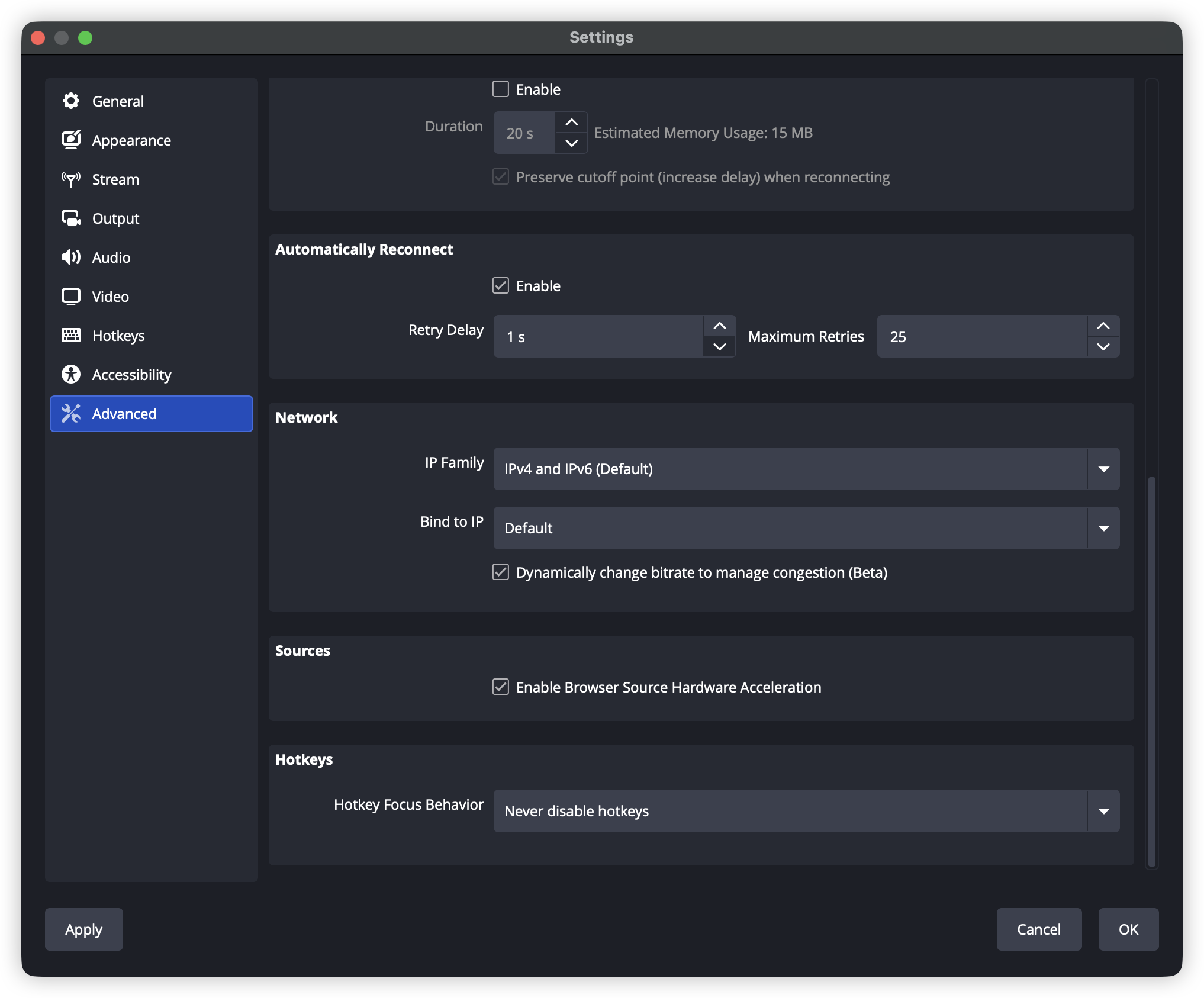Click the Output sidebar icon
Viewport: 1204px width, 998px height.
pyautogui.click(x=71, y=218)
